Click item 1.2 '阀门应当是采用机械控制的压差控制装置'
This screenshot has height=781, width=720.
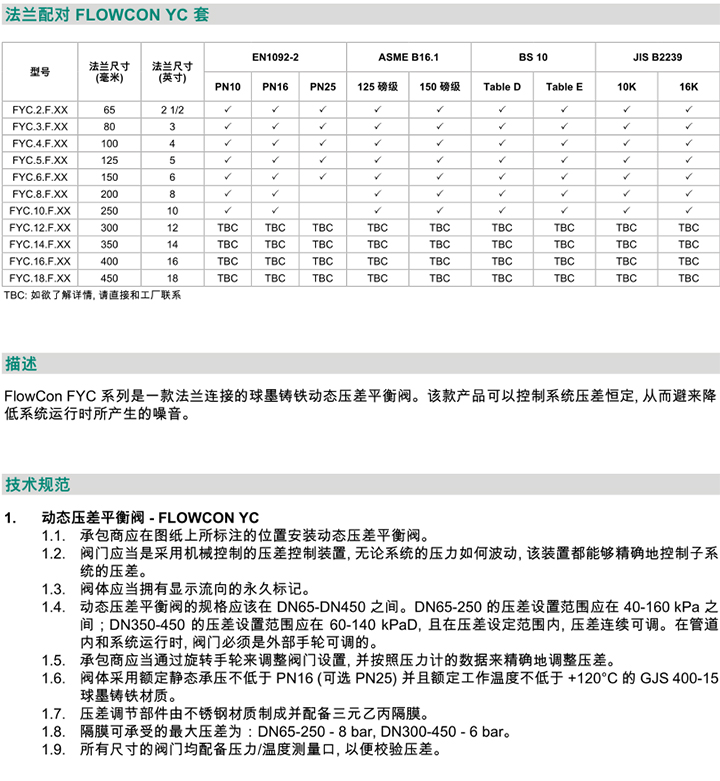pos(399,562)
